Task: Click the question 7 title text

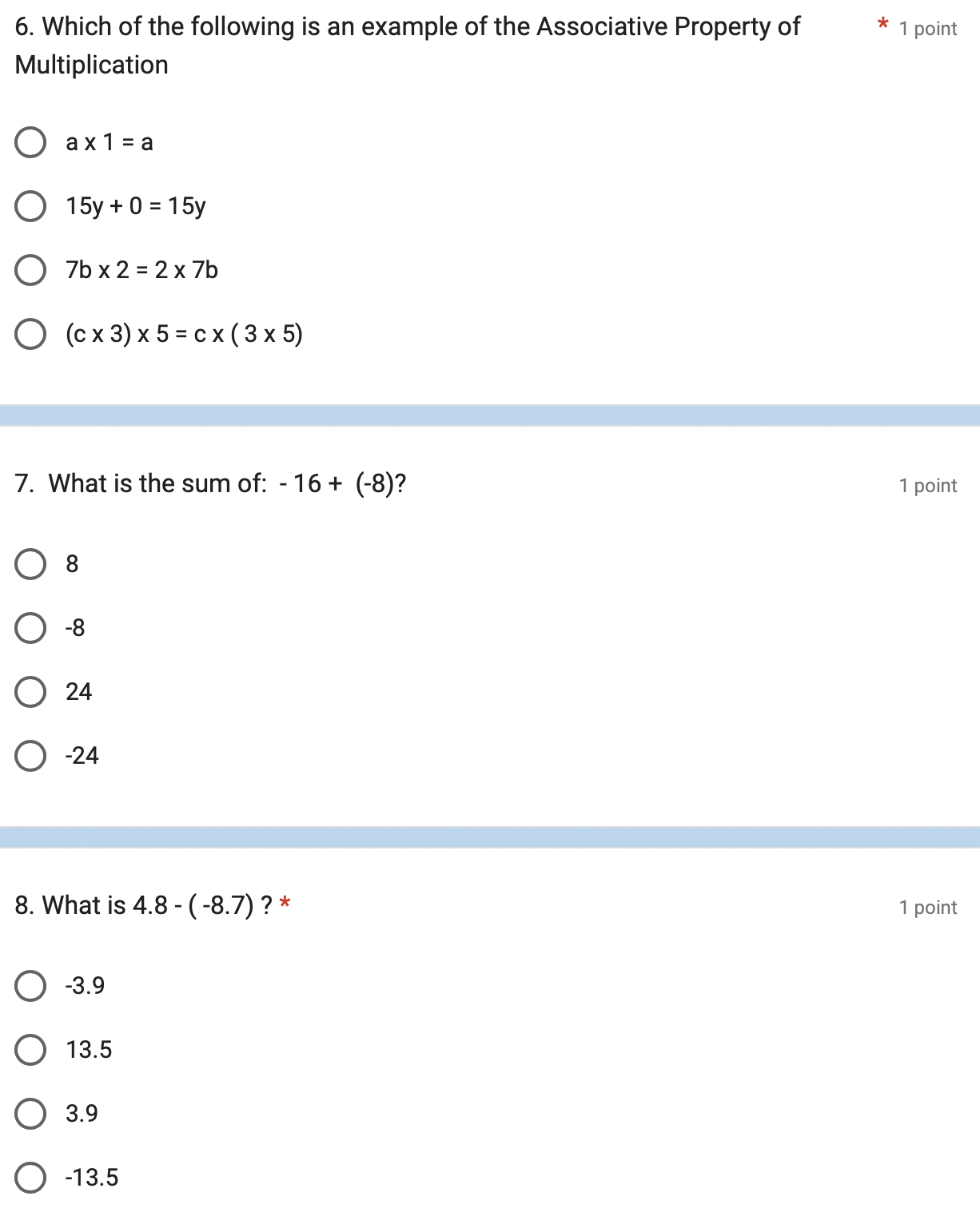Action: pos(212,483)
